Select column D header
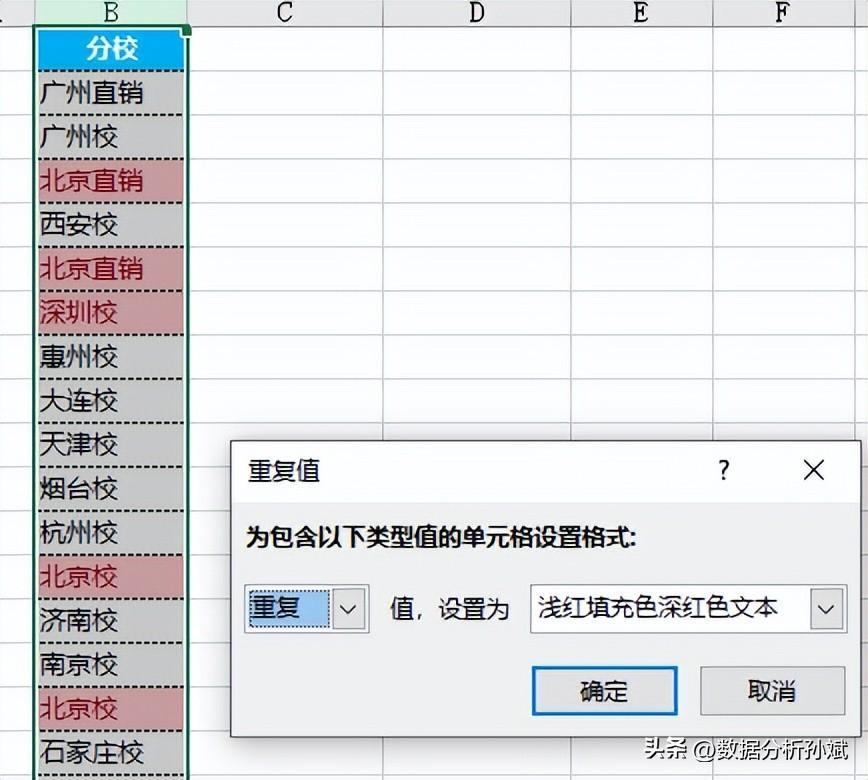The width and height of the screenshot is (868, 780). tap(476, 12)
